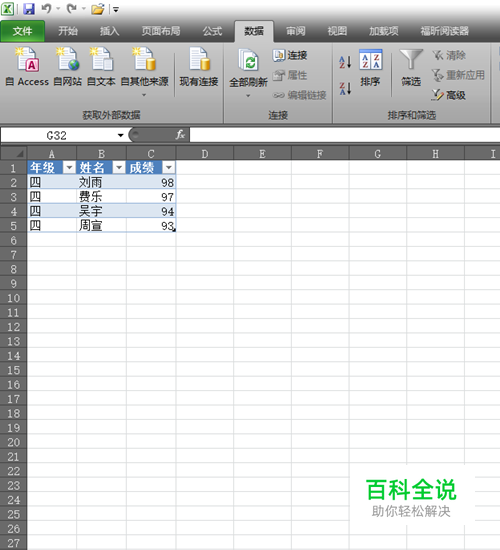Select cell containing 刘雨
Image resolution: width=500 pixels, height=550 pixels.
pos(101,182)
